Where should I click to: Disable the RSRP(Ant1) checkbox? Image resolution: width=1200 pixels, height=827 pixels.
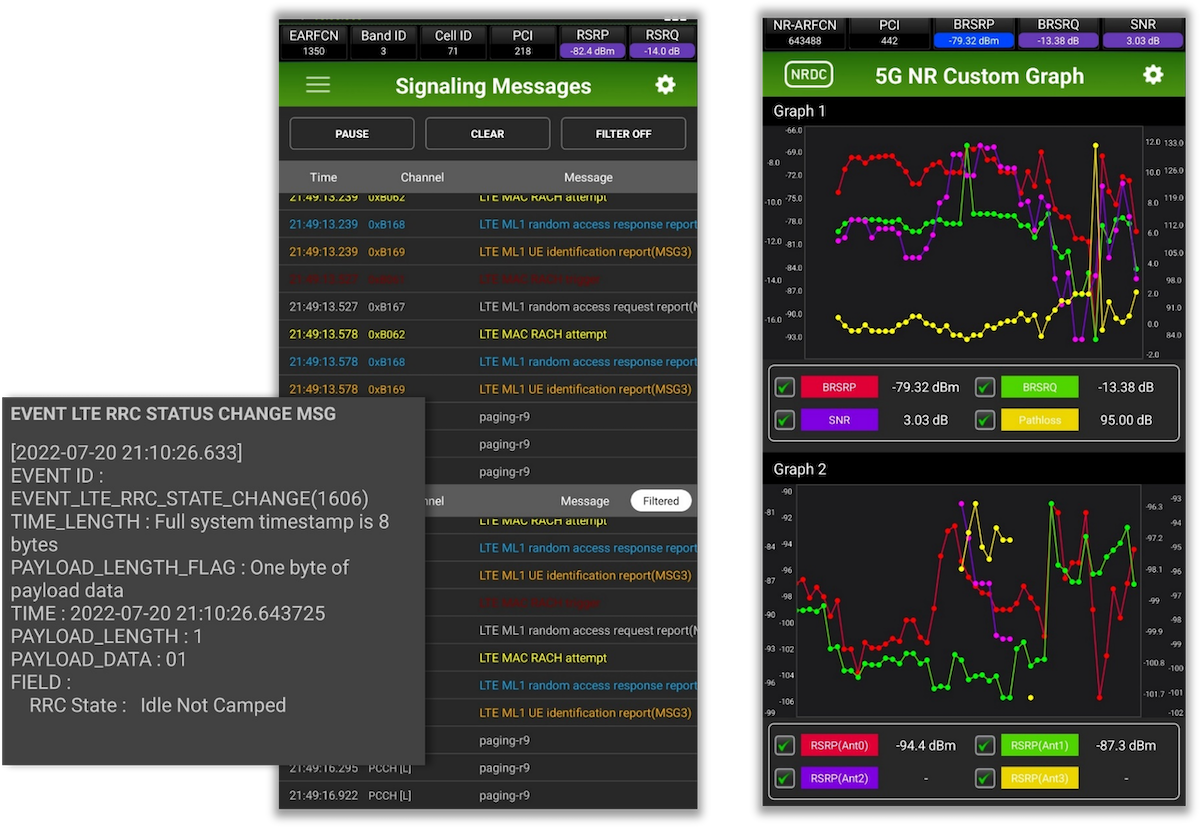pos(985,745)
